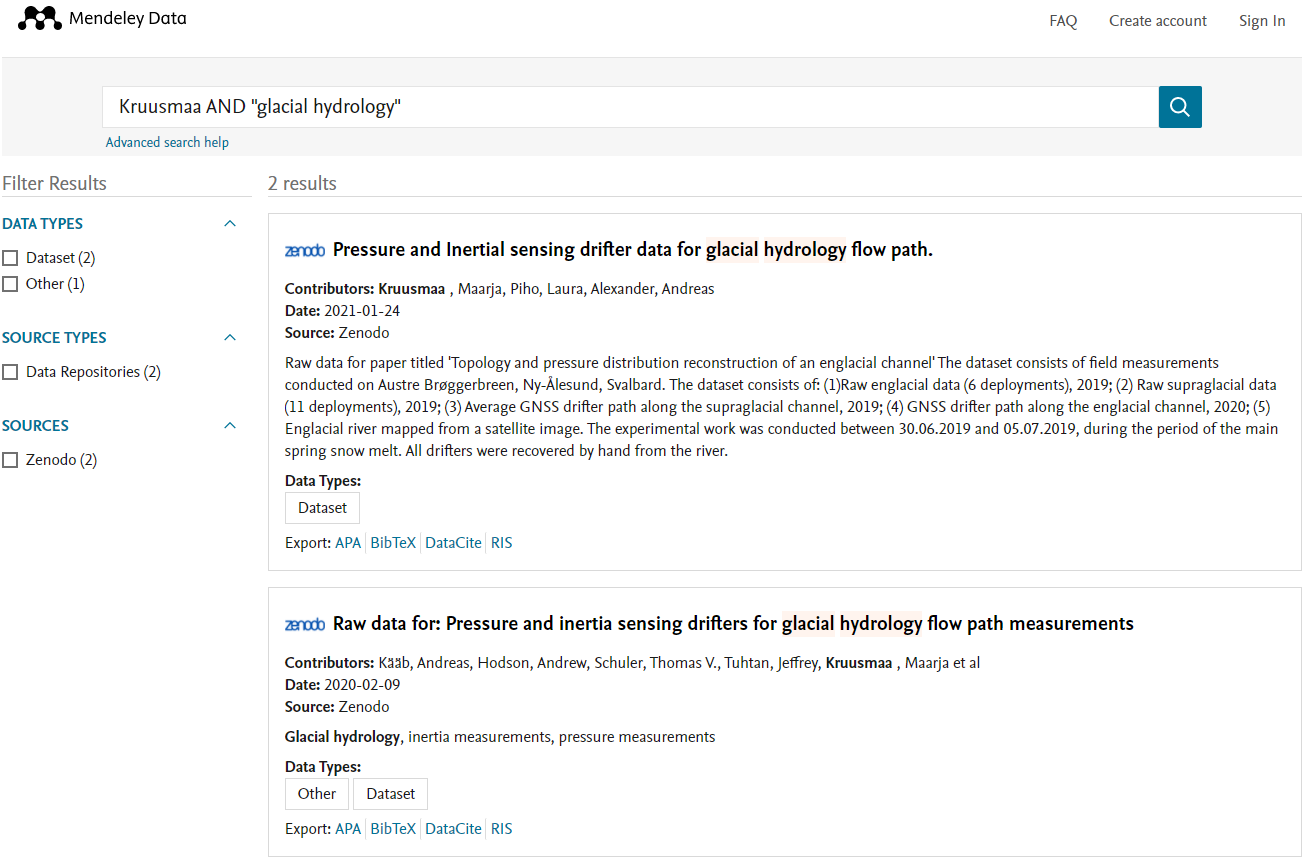1308x865 pixels.
Task: Open the 'Raw data for' result title
Action: pyautogui.click(x=733, y=624)
